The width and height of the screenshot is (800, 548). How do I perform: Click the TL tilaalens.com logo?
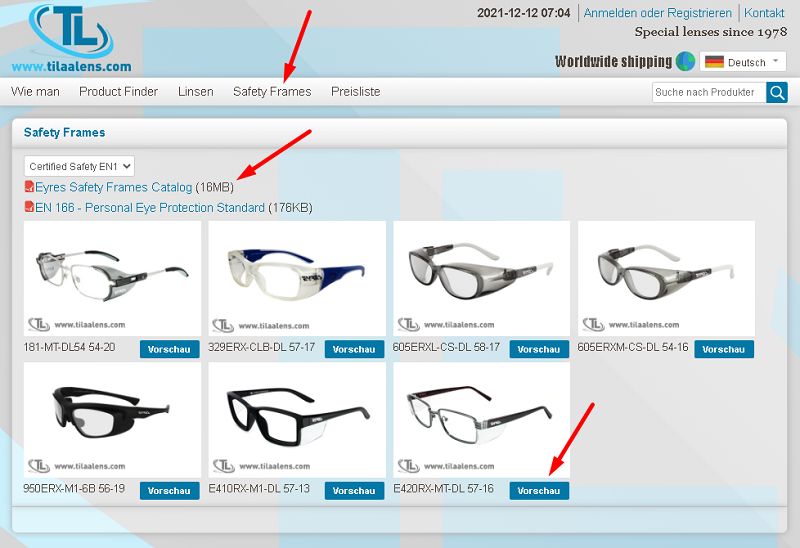[x=71, y=39]
